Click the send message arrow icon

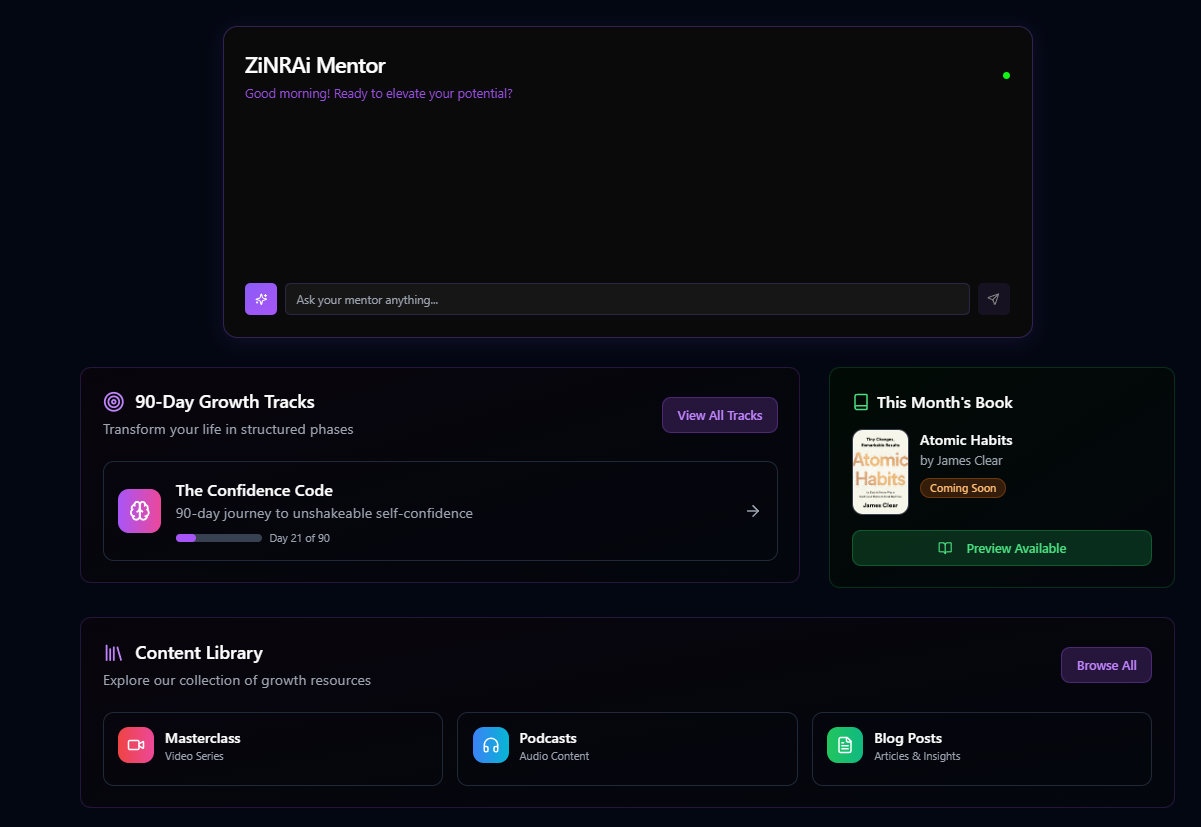click(x=993, y=299)
